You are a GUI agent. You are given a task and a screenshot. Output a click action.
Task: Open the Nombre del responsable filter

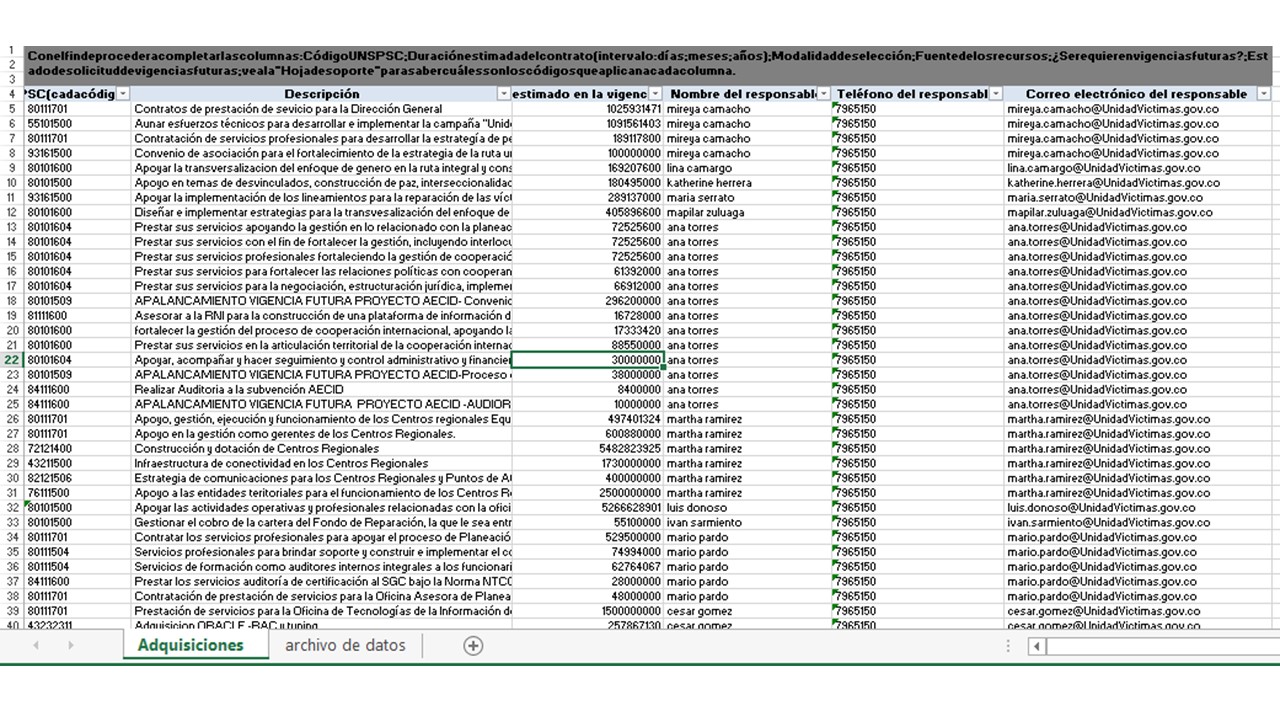point(824,94)
